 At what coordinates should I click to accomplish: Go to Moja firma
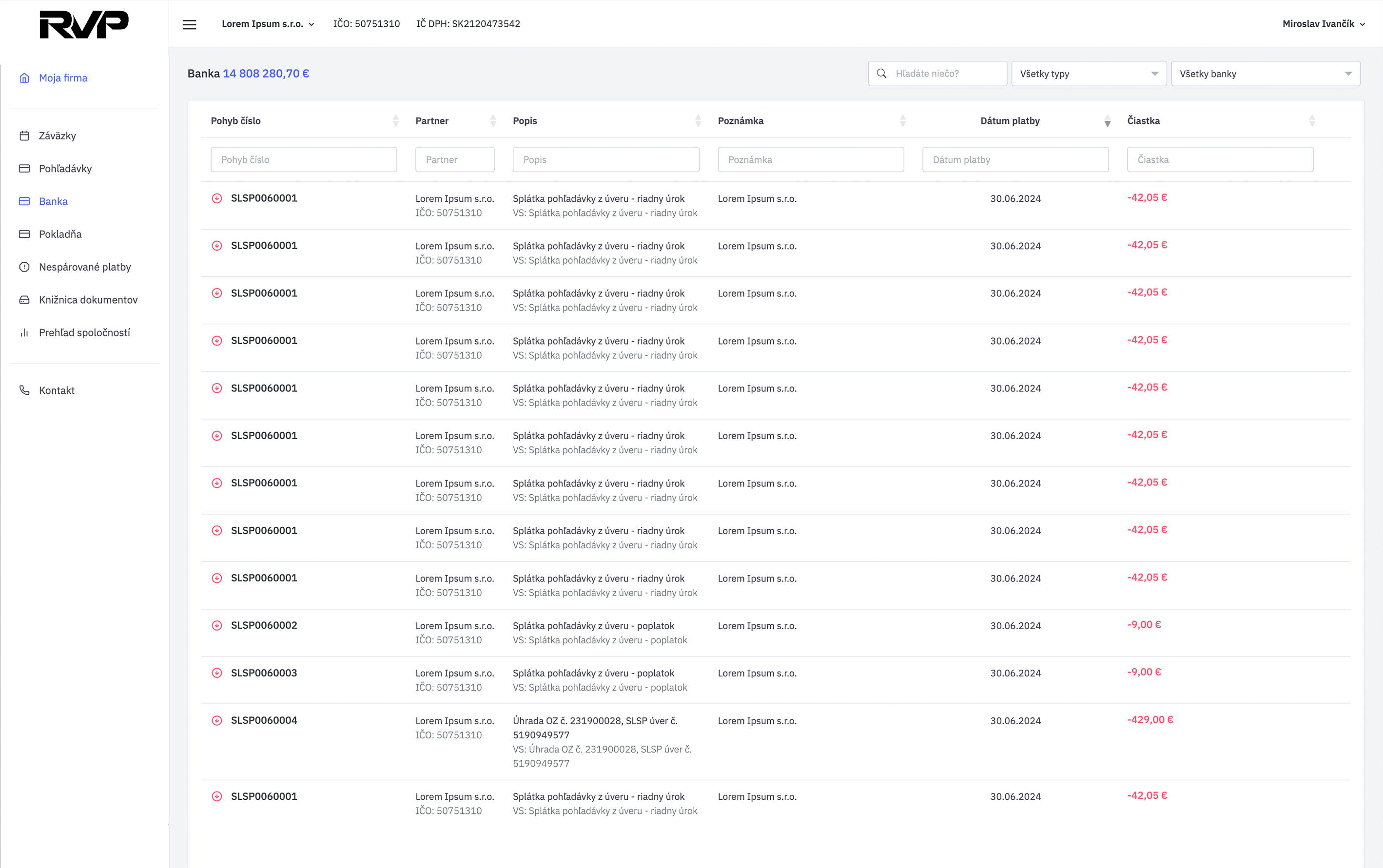[63, 78]
